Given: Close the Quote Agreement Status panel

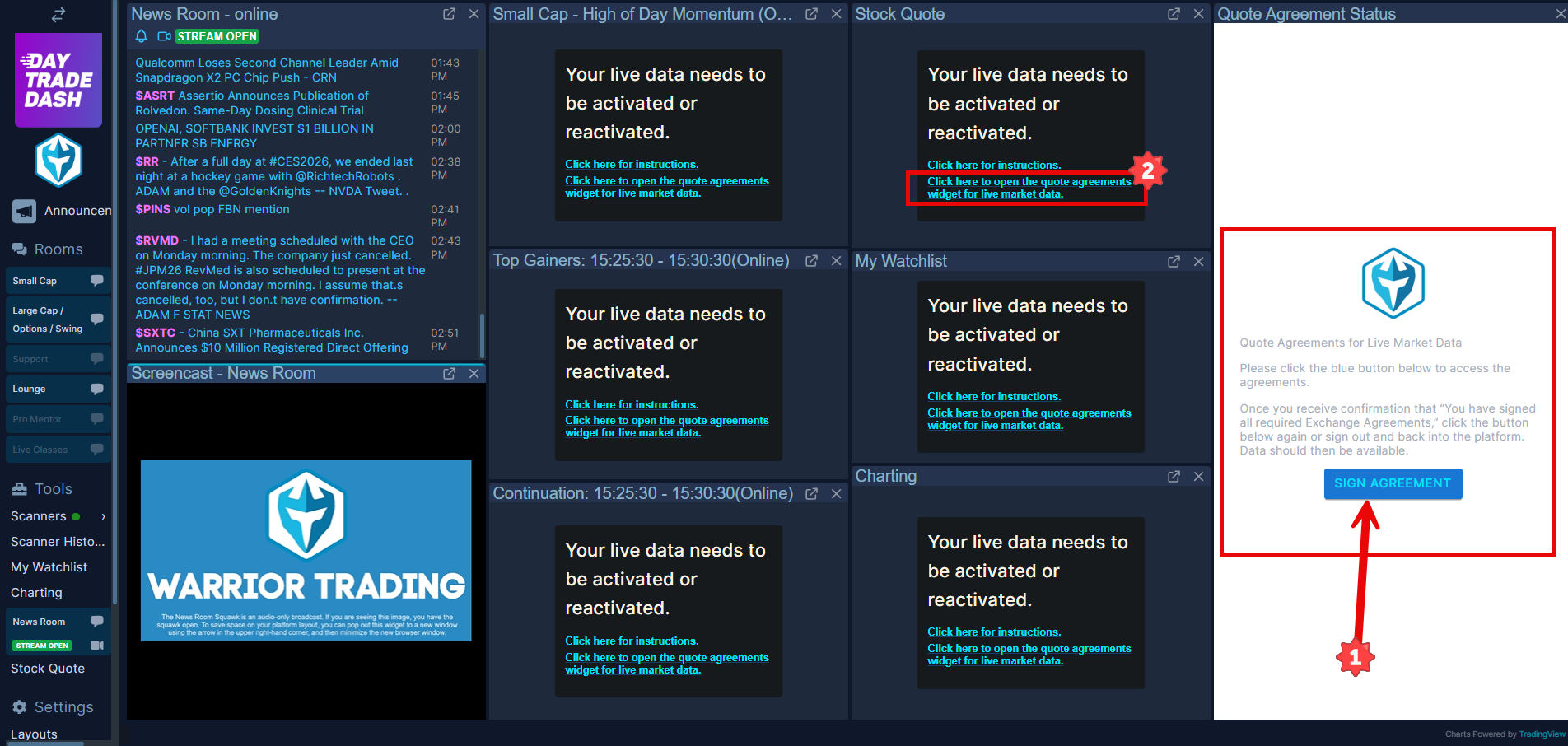Looking at the screenshot, I should [1560, 14].
